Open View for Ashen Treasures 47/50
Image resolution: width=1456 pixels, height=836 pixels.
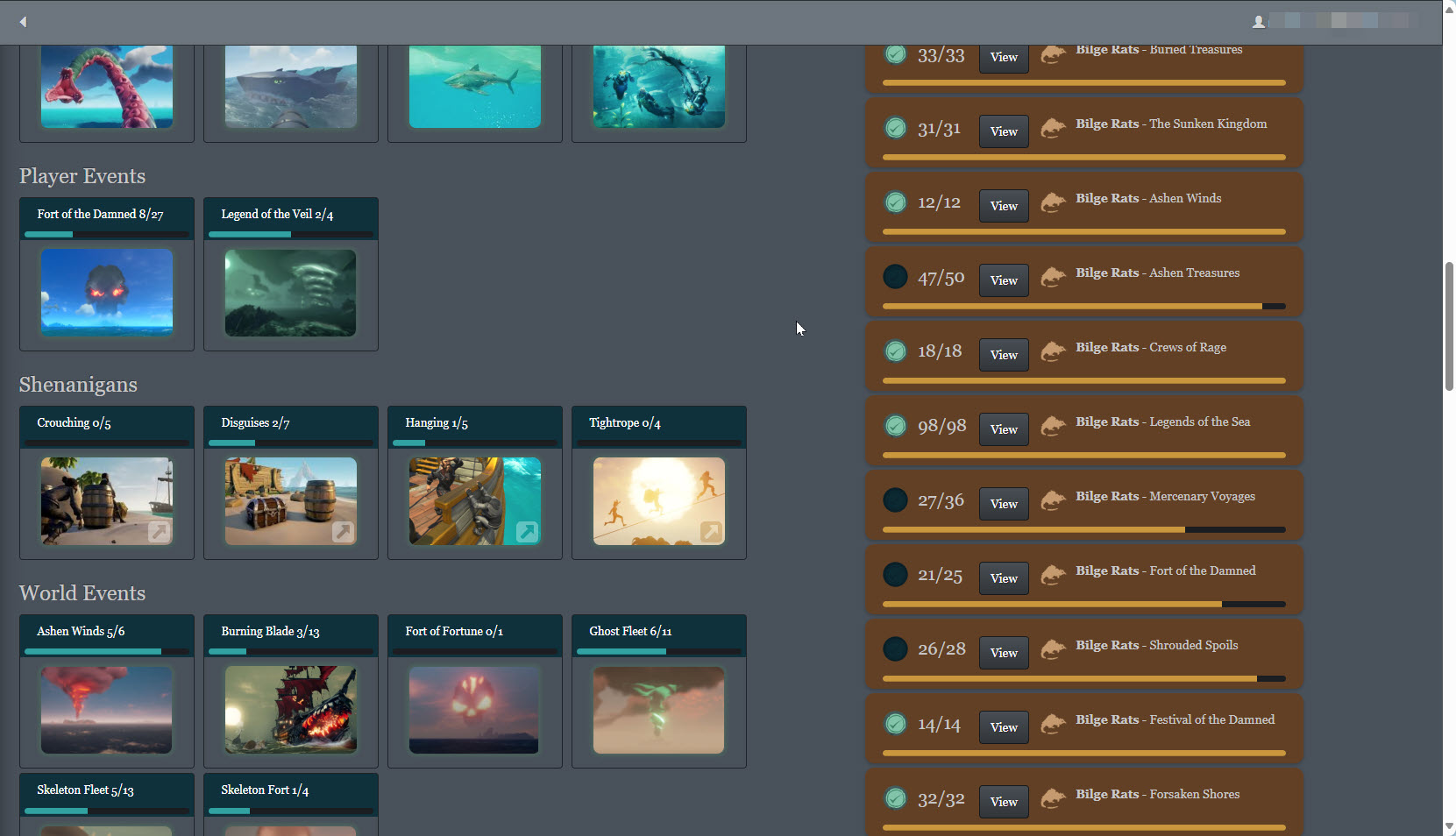click(x=1004, y=280)
